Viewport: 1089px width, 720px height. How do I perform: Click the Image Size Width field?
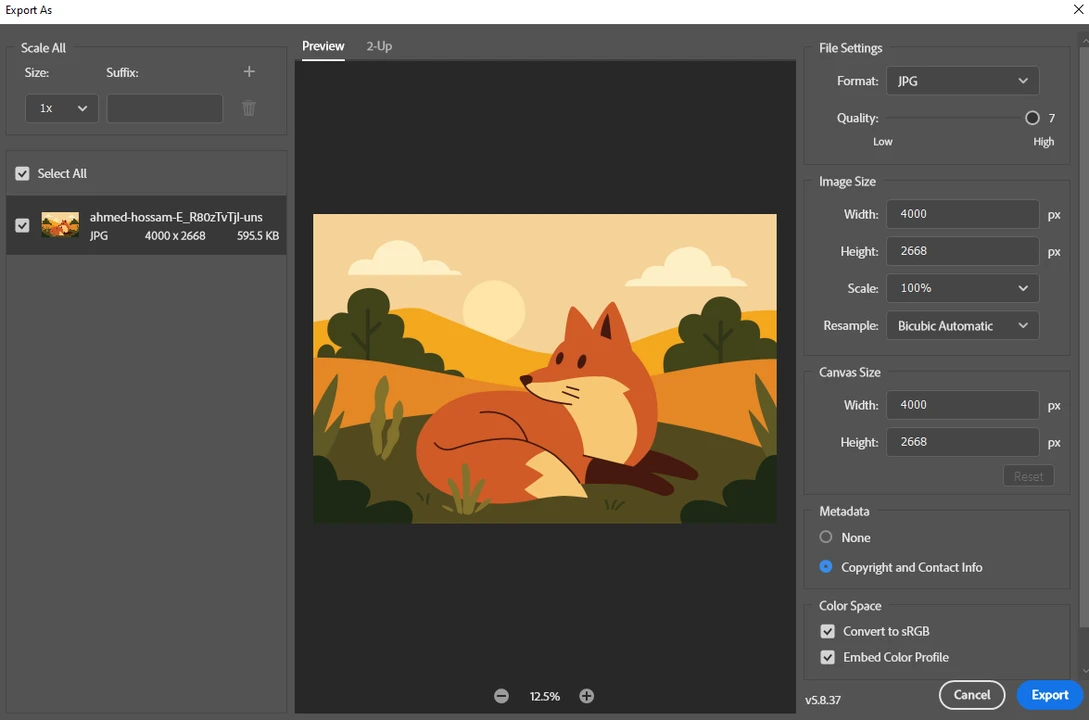pyautogui.click(x=963, y=214)
